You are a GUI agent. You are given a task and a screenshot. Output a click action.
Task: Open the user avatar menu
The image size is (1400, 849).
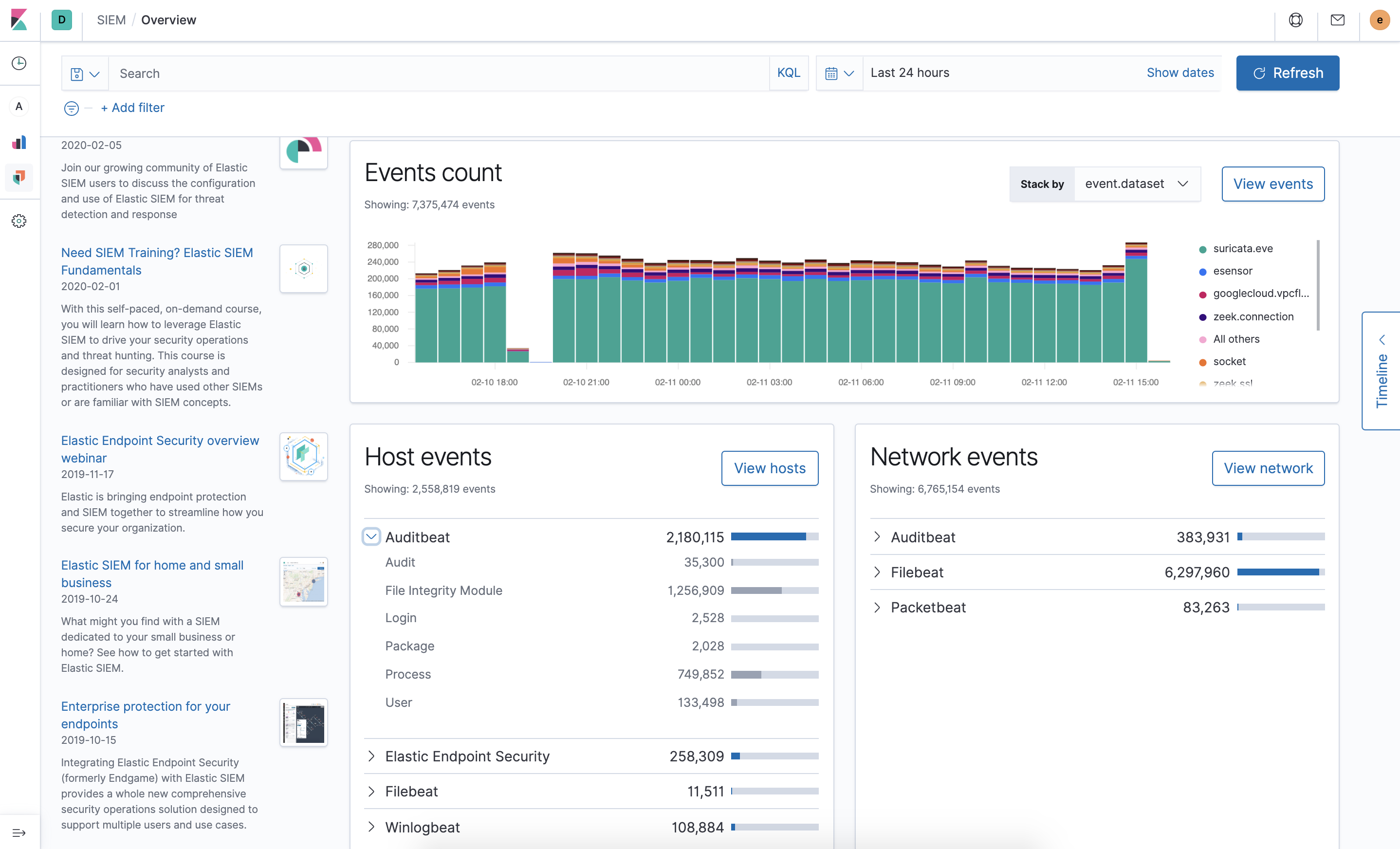pyautogui.click(x=1380, y=20)
